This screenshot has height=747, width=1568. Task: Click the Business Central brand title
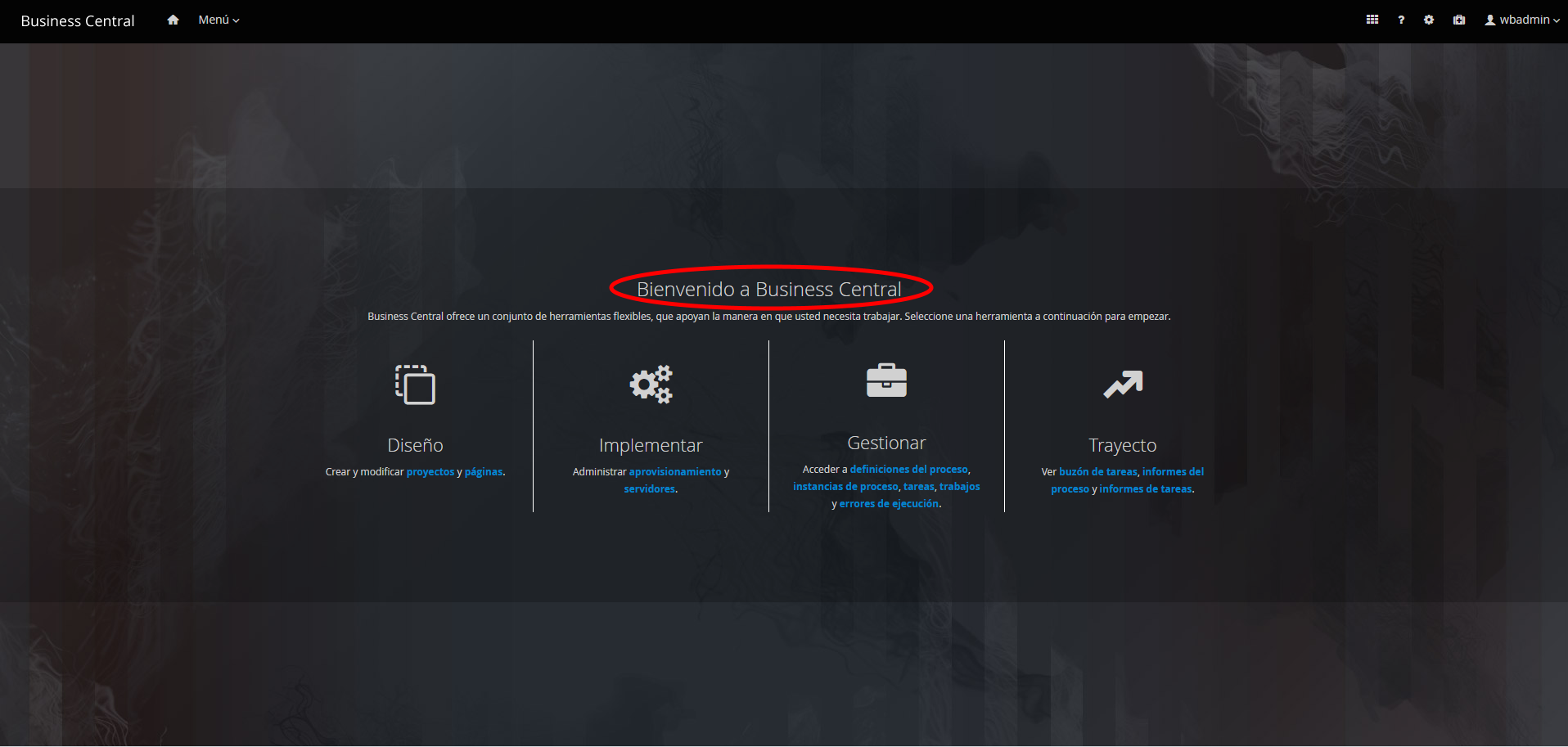click(78, 20)
